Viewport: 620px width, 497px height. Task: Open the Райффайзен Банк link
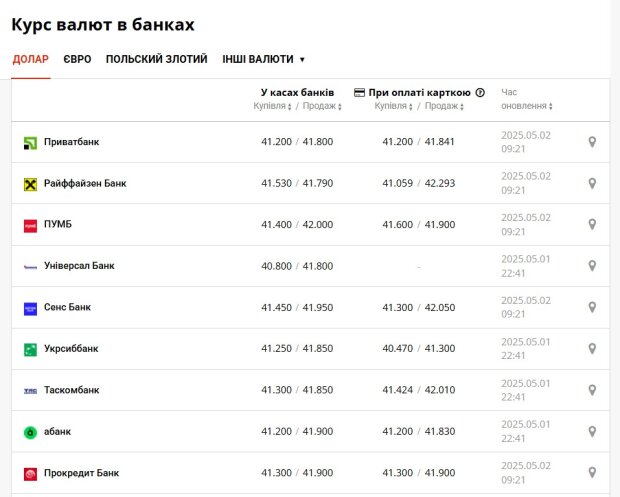click(x=85, y=183)
